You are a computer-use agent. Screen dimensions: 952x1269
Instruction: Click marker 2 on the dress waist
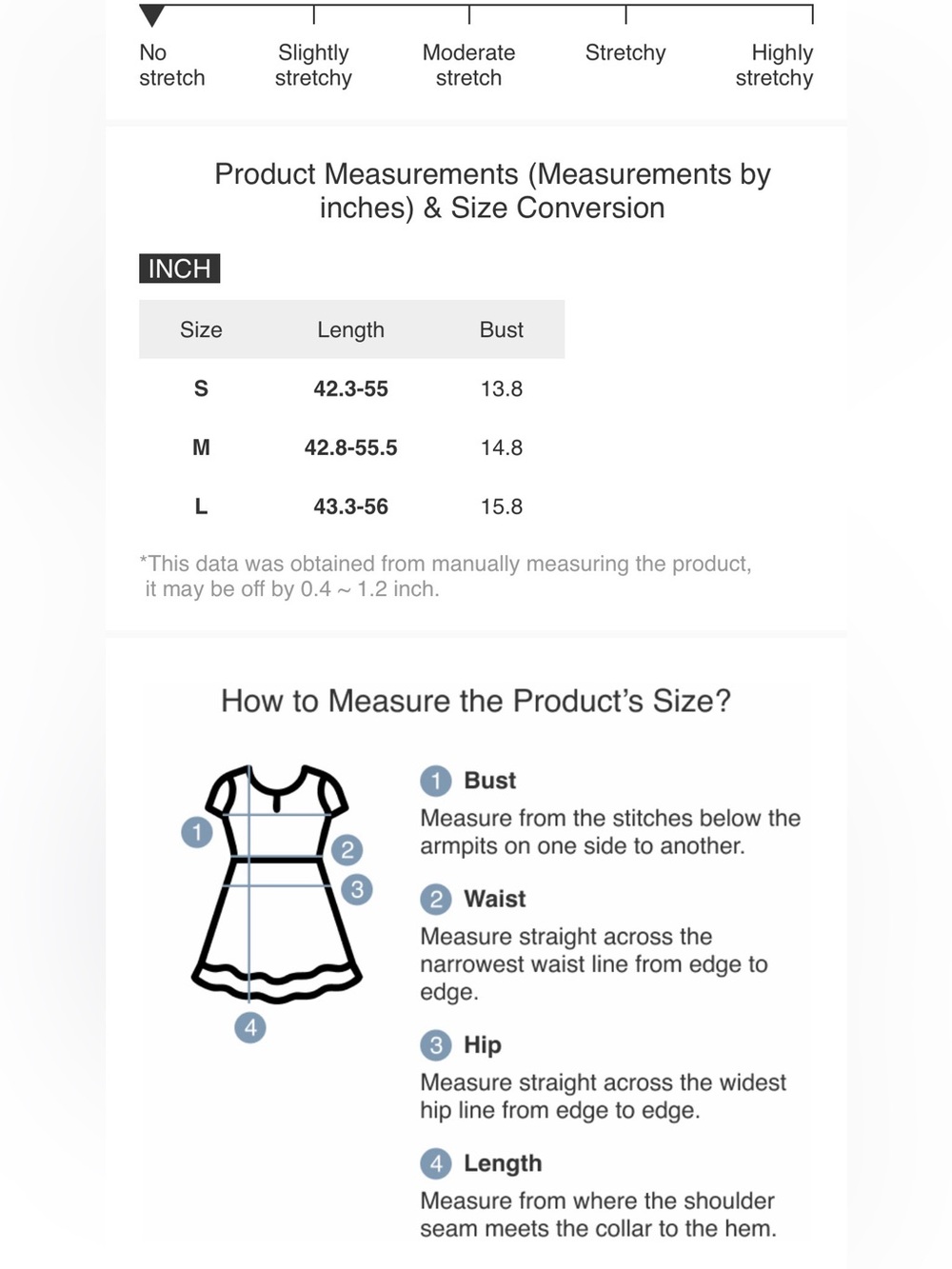[347, 849]
